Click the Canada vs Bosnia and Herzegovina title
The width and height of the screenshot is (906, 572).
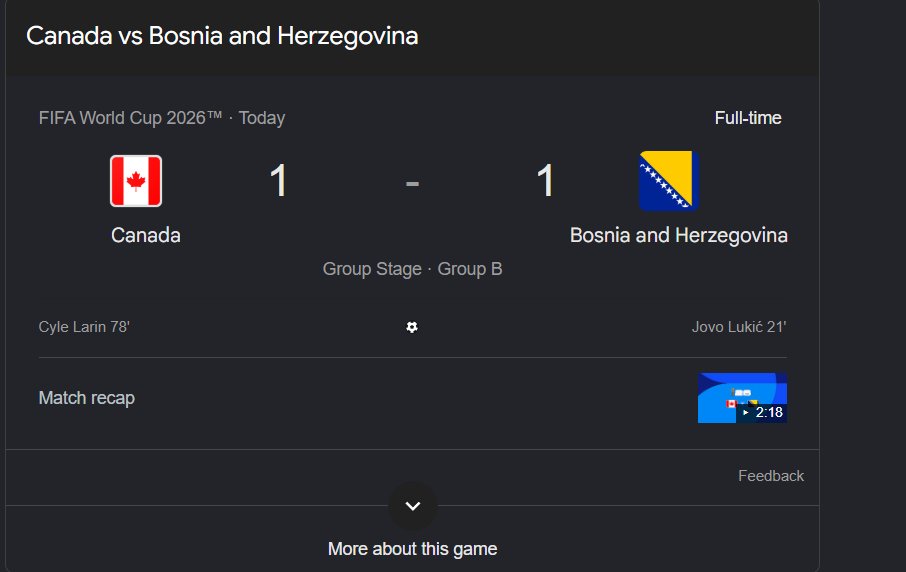click(x=222, y=36)
